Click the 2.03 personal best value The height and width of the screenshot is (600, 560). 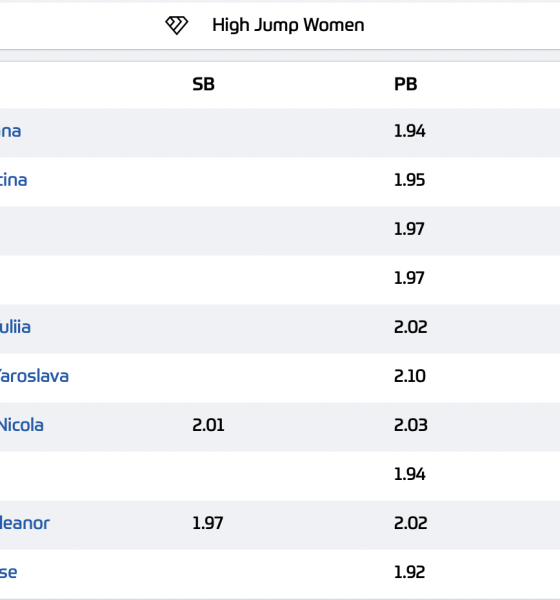pyautogui.click(x=411, y=425)
